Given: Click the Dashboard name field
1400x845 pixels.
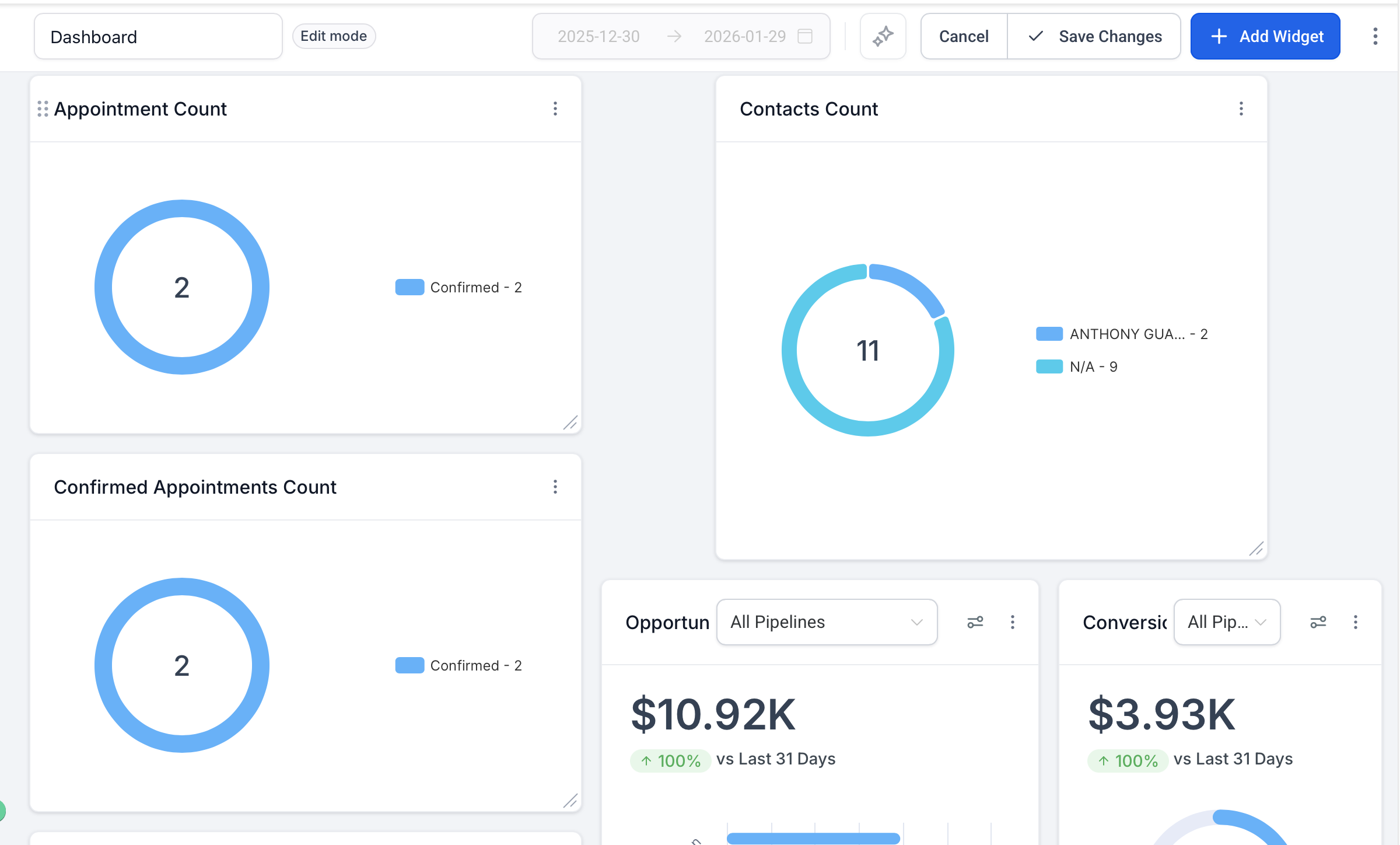Looking at the screenshot, I should (157, 36).
